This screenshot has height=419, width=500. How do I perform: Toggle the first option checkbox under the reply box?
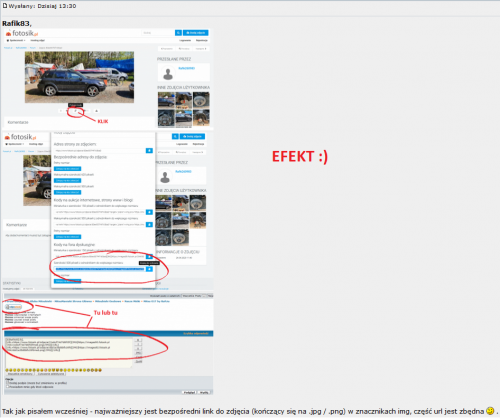(7, 383)
